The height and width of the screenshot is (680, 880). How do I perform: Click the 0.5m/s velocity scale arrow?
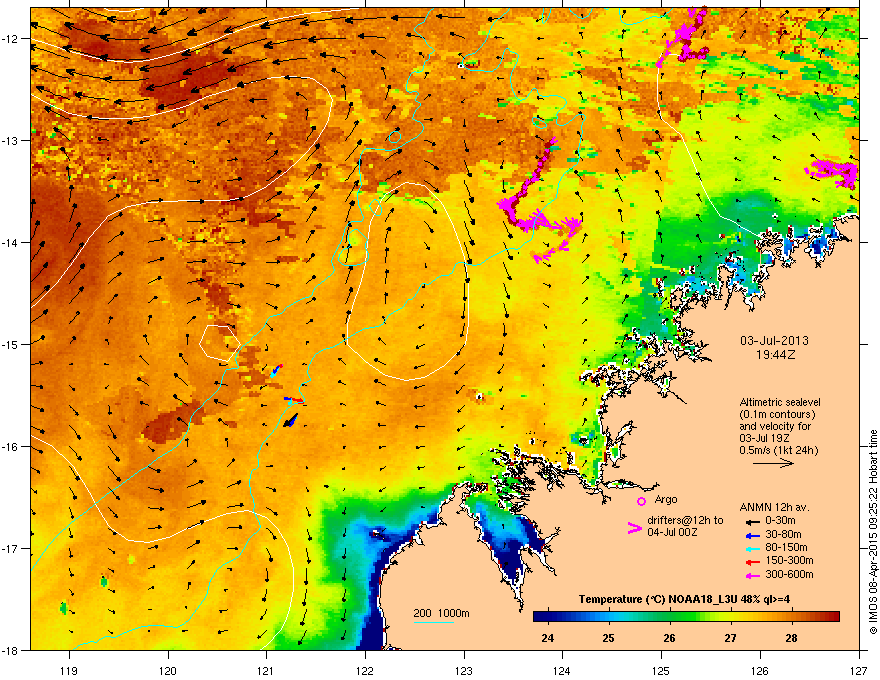(x=773, y=463)
